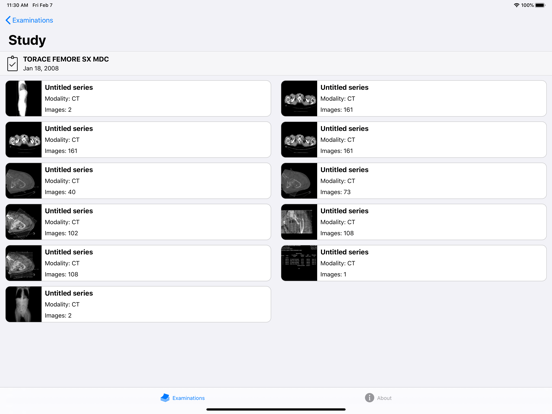The width and height of the screenshot is (552, 414).
Task: Click the Wi-Fi status icon
Action: [516, 5]
